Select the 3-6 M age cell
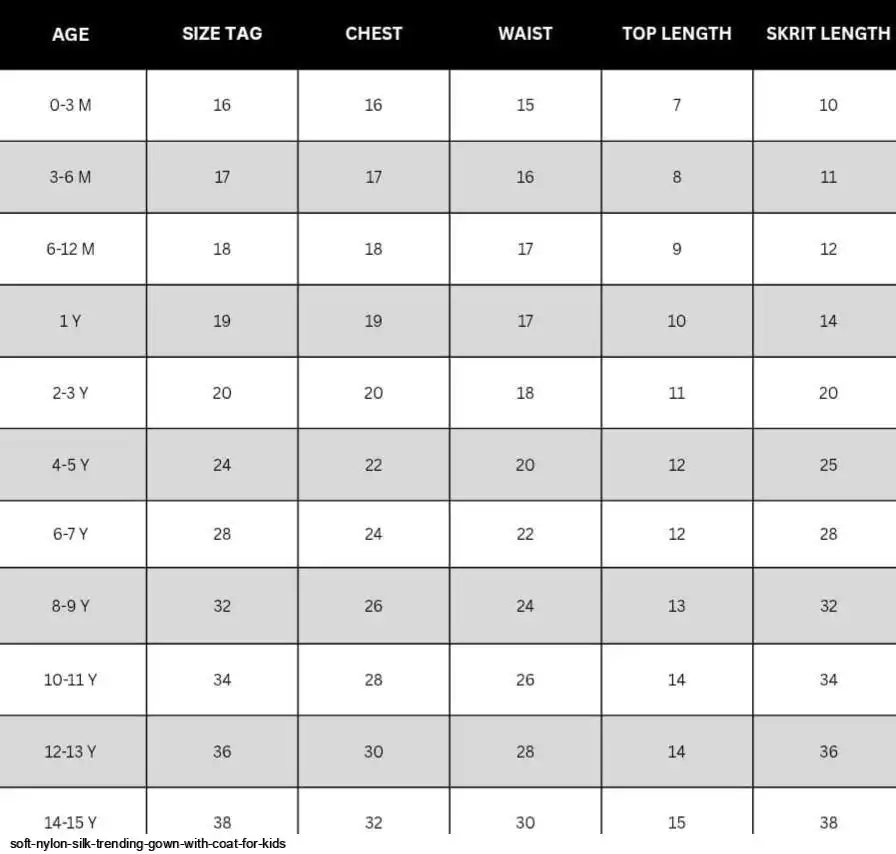 pos(70,177)
